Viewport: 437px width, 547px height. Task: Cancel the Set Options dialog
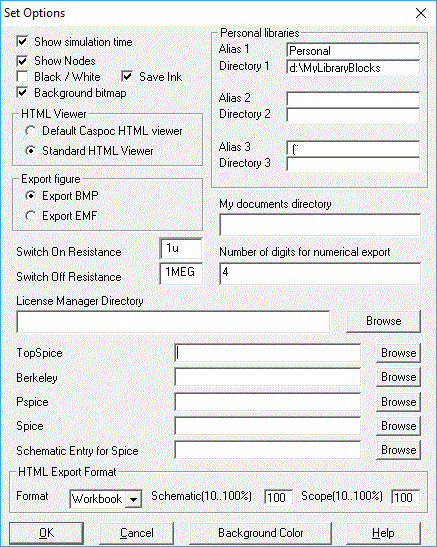[136, 533]
